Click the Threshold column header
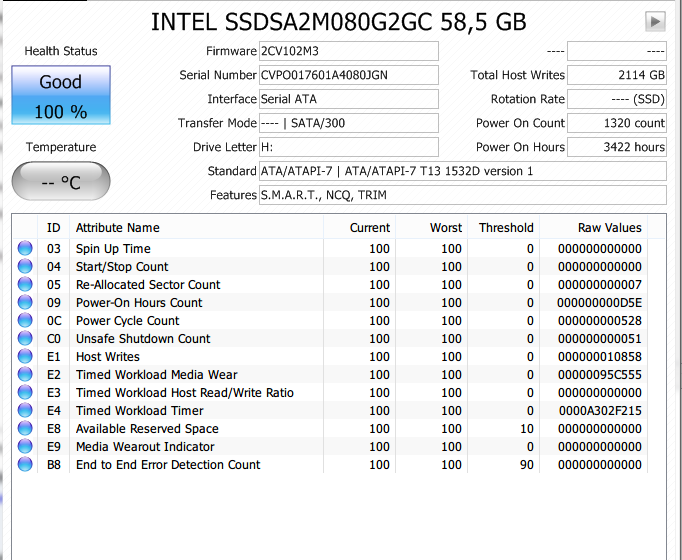Viewport: 682px width, 560px height. (506, 228)
